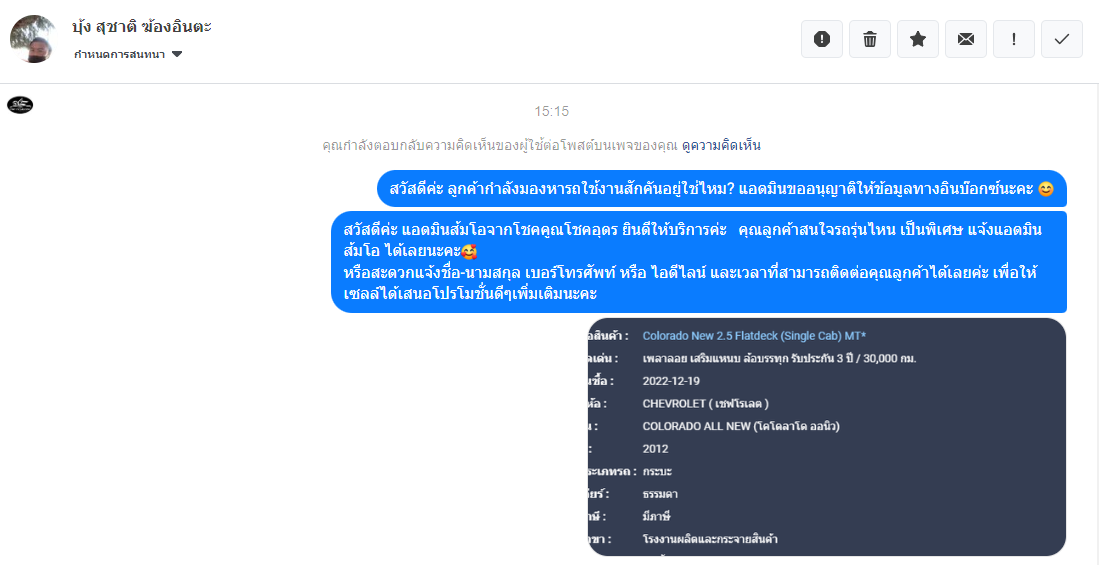Mark conversation unread with the envelope icon
This screenshot has width=1099, height=565.
click(x=966, y=39)
